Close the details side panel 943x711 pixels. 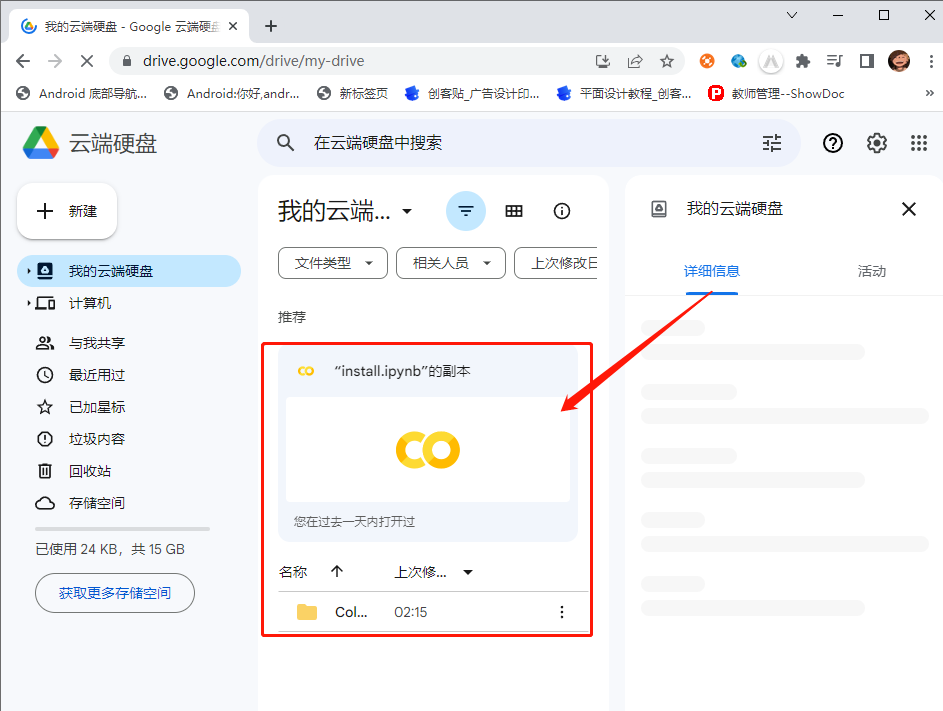click(x=909, y=209)
